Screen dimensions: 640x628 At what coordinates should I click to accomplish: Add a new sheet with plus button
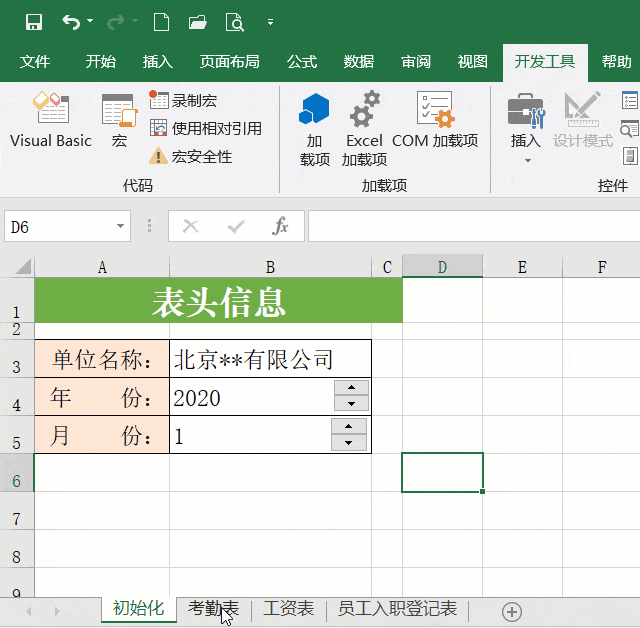pyautogui.click(x=512, y=611)
